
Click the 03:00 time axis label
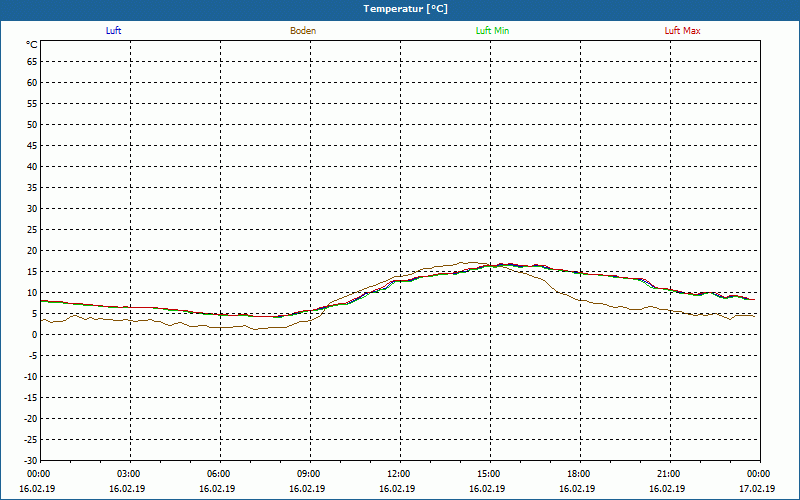pos(129,474)
